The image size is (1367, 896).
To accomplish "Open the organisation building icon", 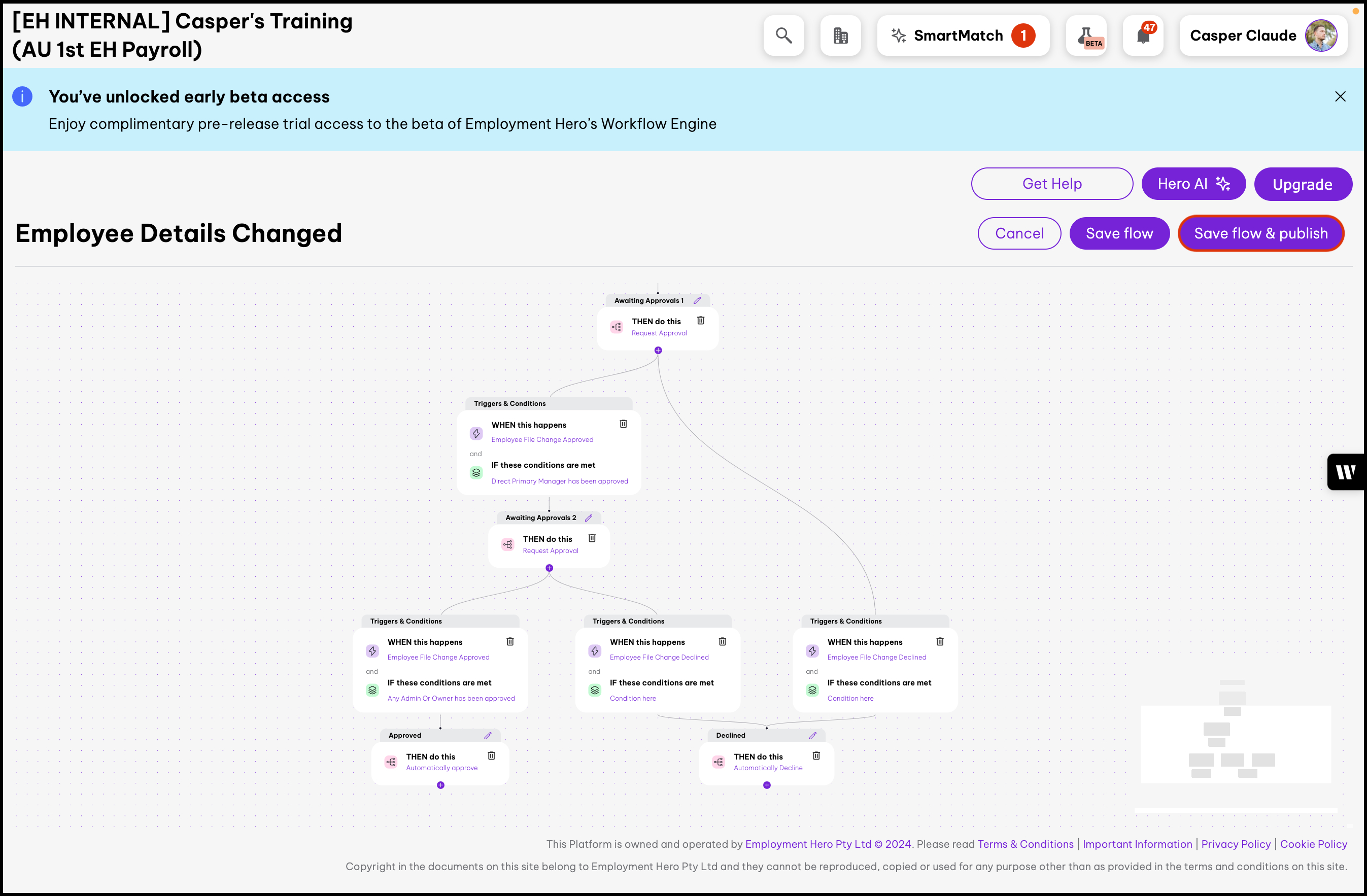I will 840,36.
